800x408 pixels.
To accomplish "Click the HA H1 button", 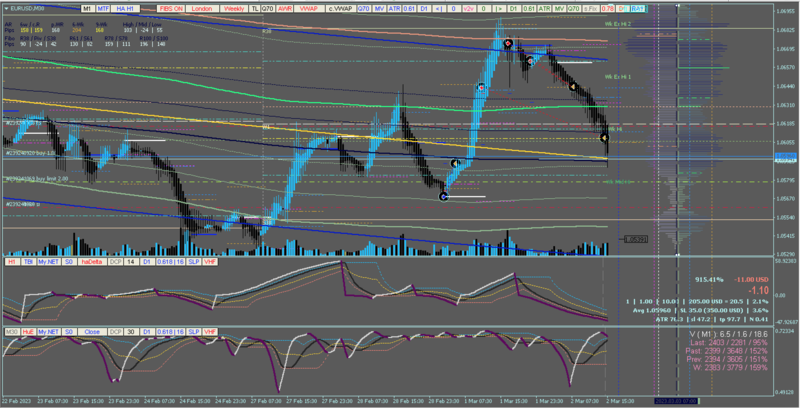I will click(126, 9).
